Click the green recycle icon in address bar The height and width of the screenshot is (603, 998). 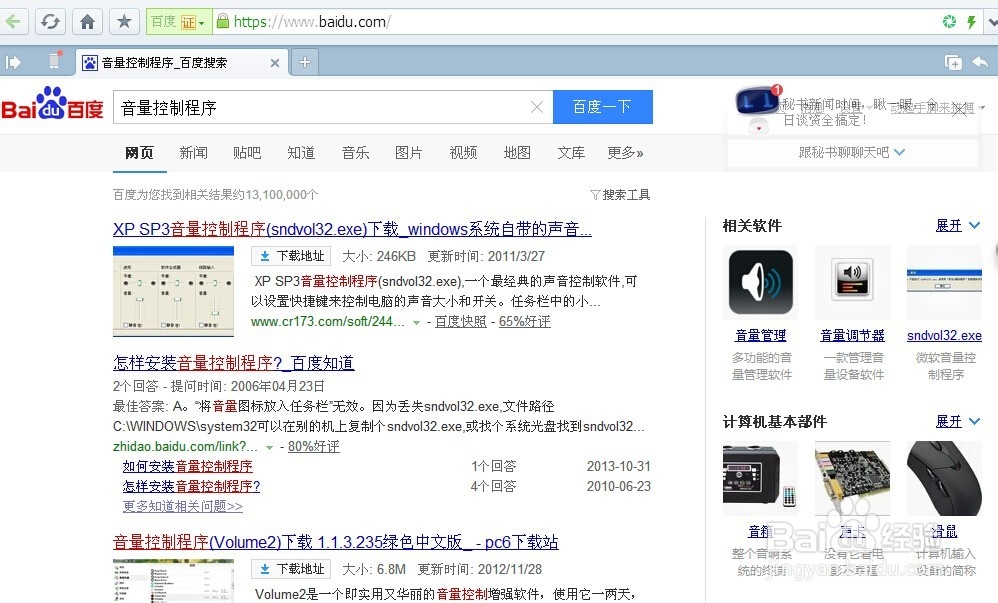pos(949,22)
